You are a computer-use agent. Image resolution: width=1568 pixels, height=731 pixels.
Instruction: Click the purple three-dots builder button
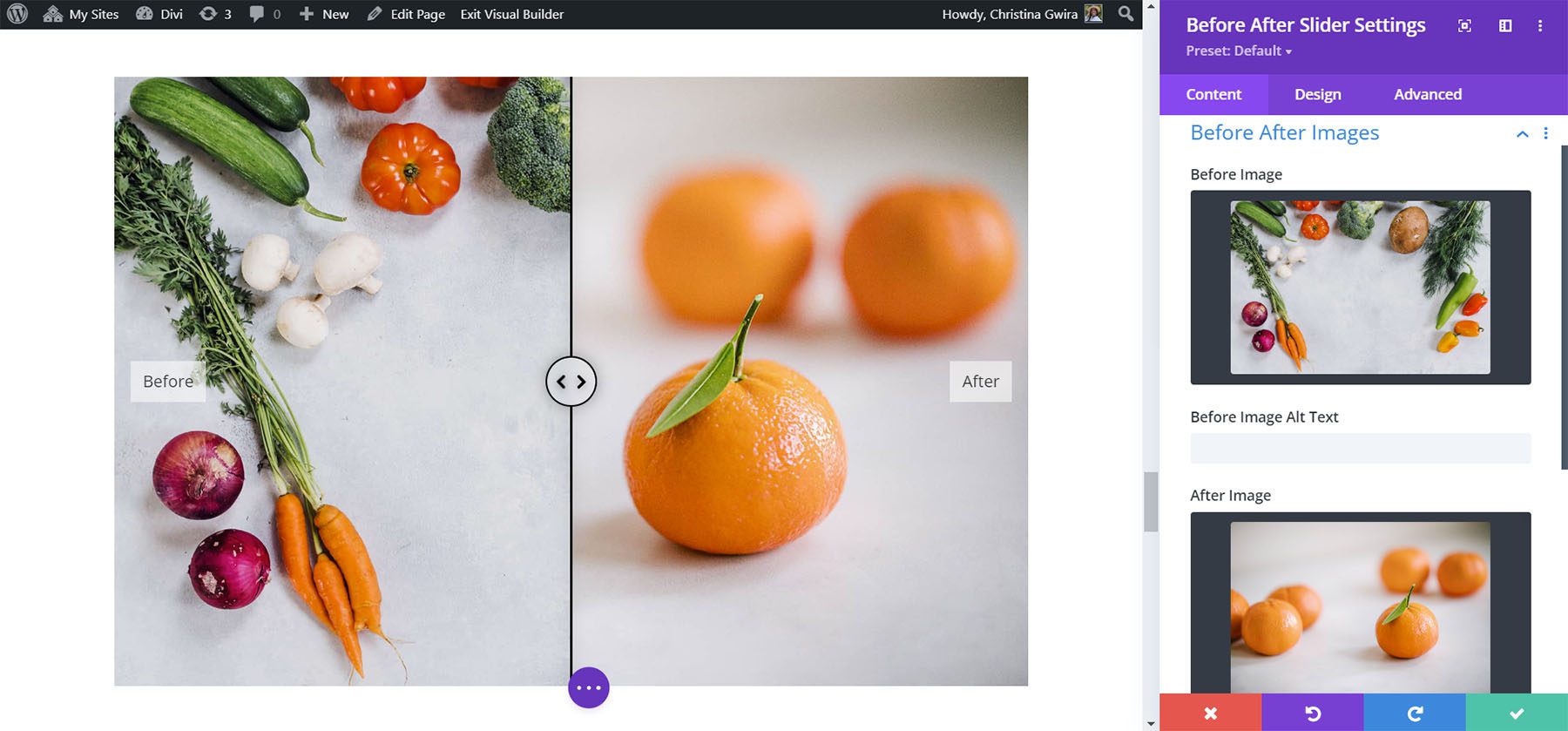[589, 687]
